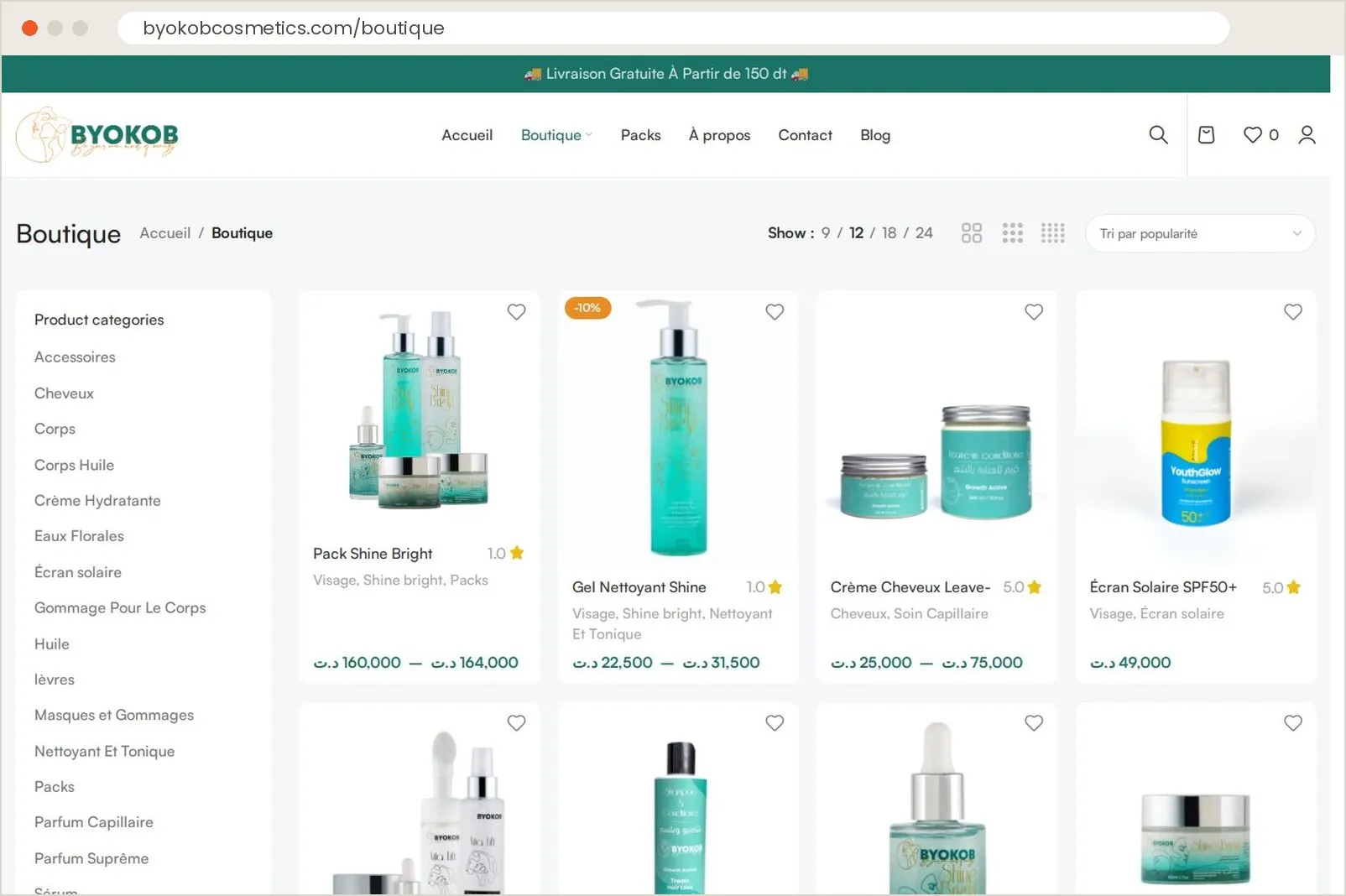Open the Cheveux category

[64, 393]
